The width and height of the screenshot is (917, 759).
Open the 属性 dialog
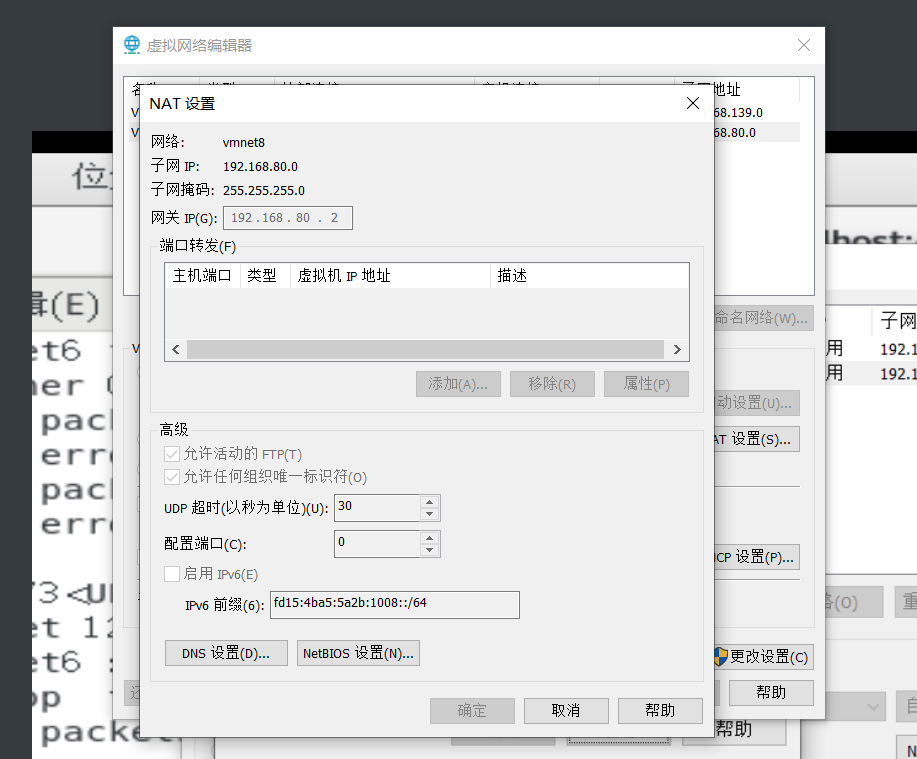[645, 383]
